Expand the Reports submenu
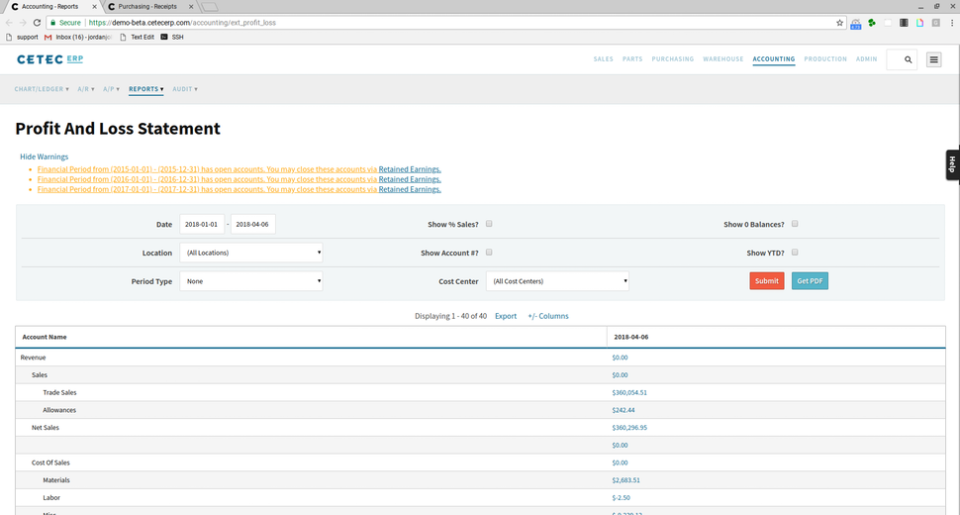 coord(146,89)
